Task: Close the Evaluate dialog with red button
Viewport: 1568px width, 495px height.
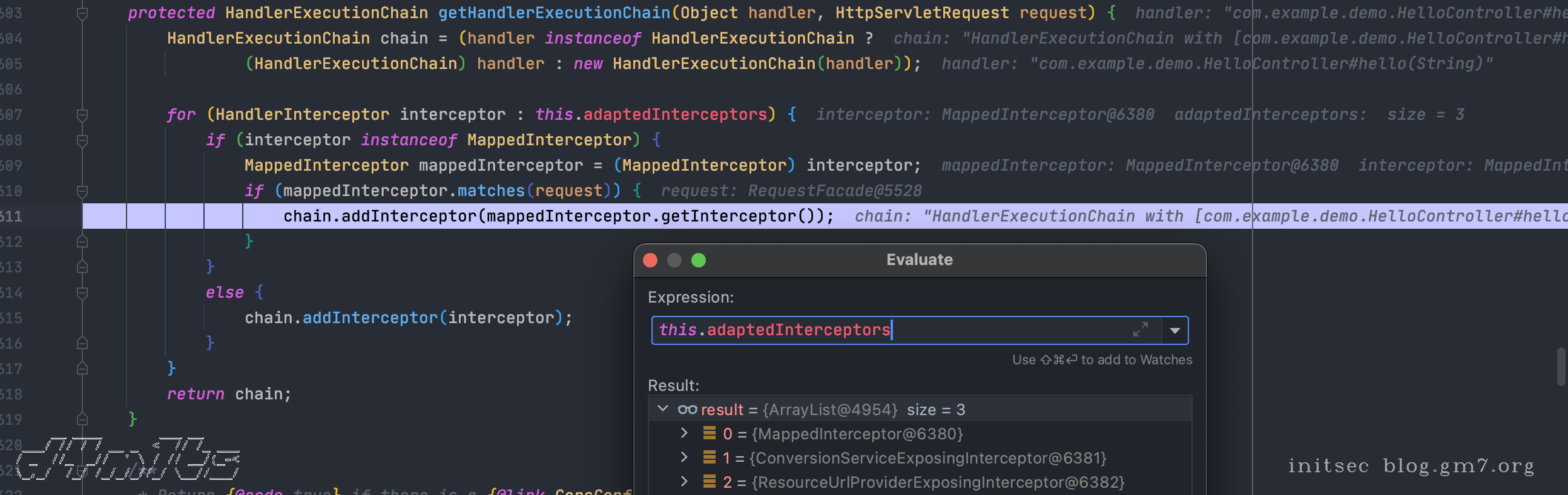Action: [650, 260]
